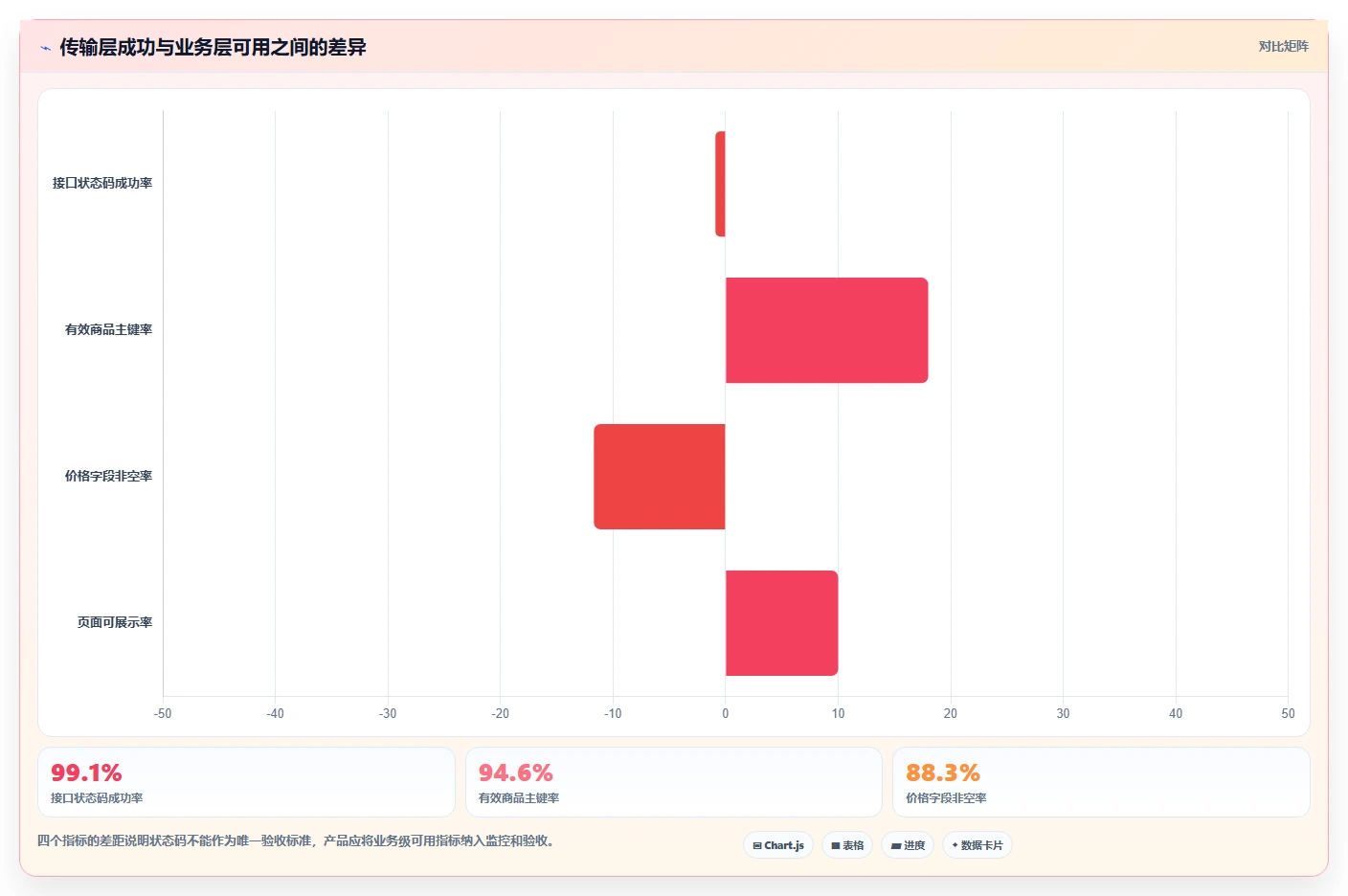Click the footer note starting 四个指标的差距
1348x896 pixels.
(x=298, y=840)
